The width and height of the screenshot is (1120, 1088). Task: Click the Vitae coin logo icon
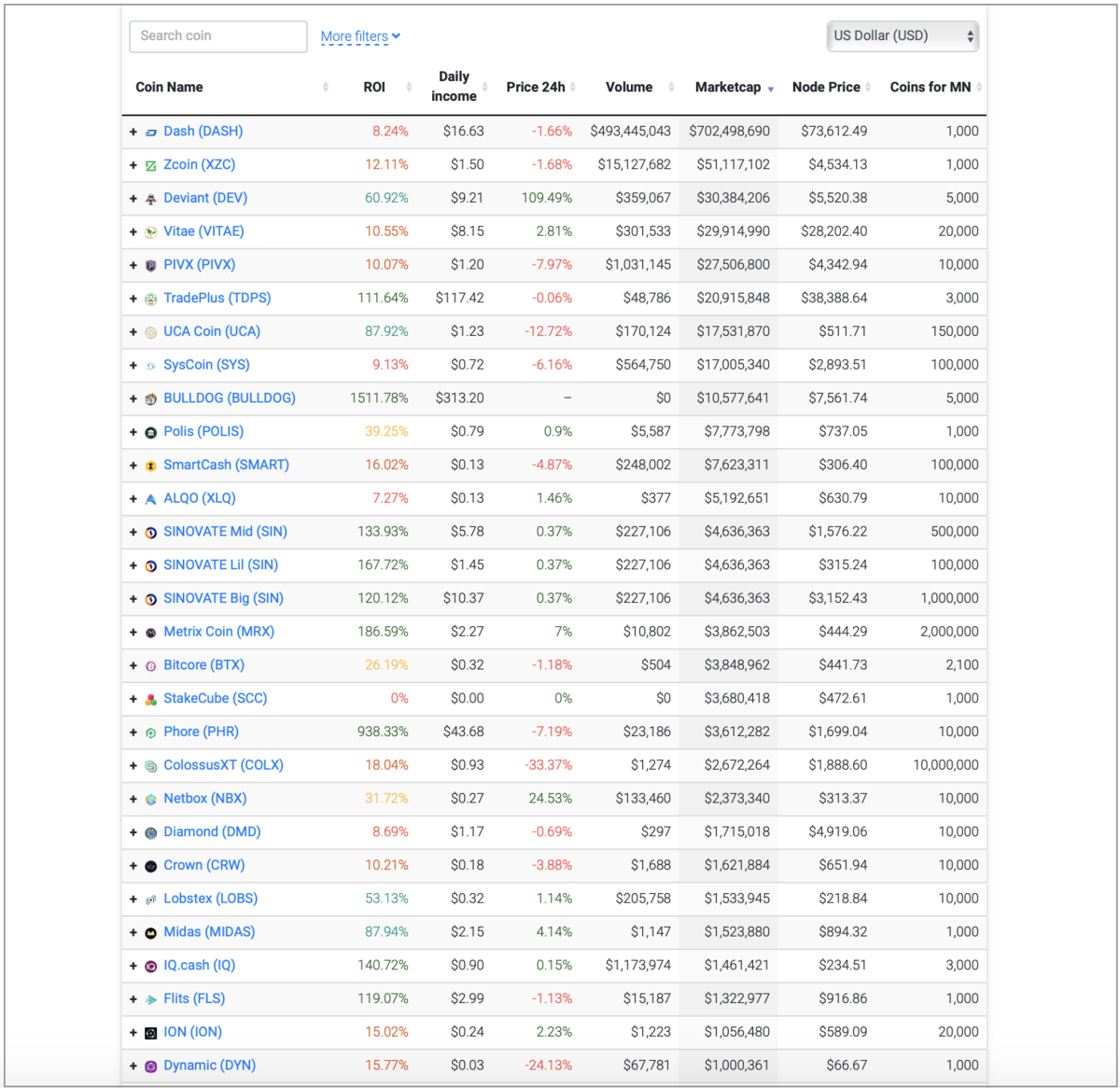click(150, 232)
